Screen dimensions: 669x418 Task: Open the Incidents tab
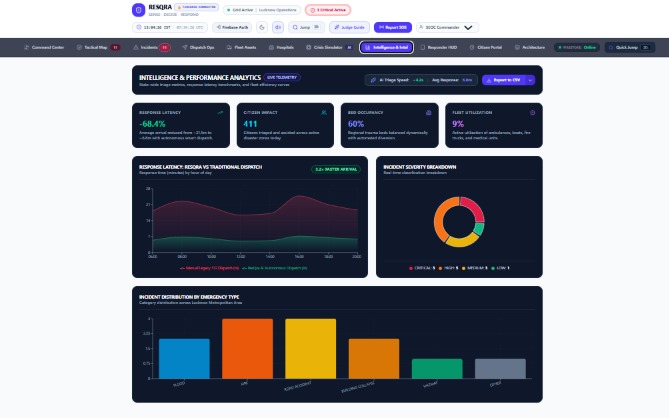point(151,47)
